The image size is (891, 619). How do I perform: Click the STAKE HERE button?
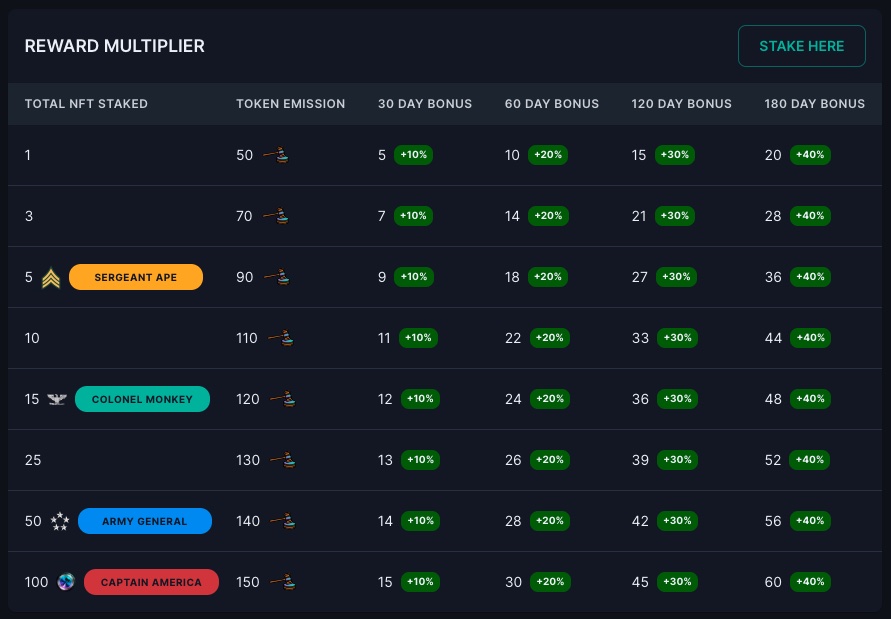tap(801, 46)
